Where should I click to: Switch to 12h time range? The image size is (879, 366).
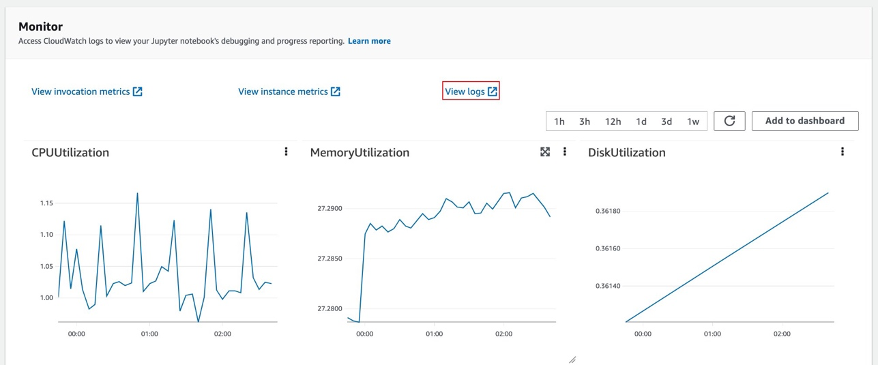(613, 121)
